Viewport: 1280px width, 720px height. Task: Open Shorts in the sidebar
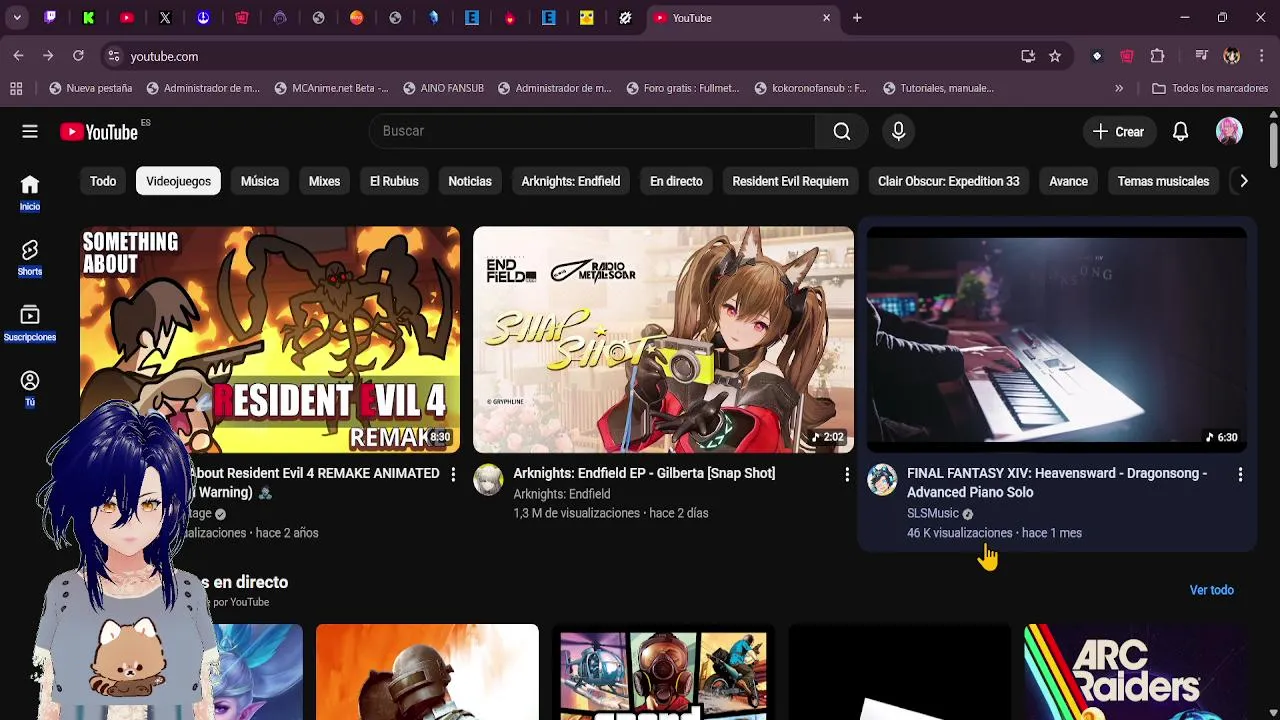point(30,257)
